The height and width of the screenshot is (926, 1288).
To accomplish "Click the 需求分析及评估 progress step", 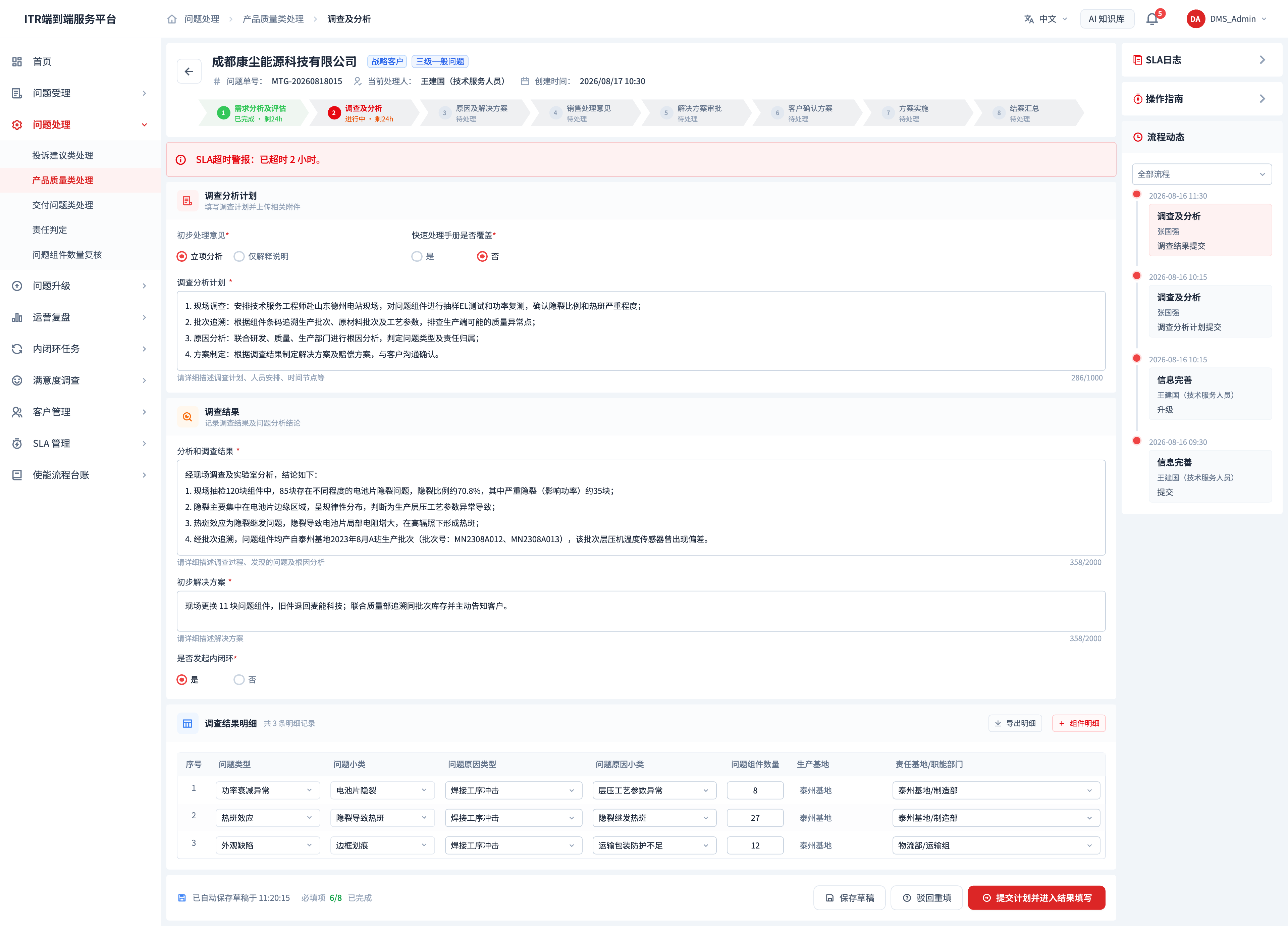I will click(253, 113).
